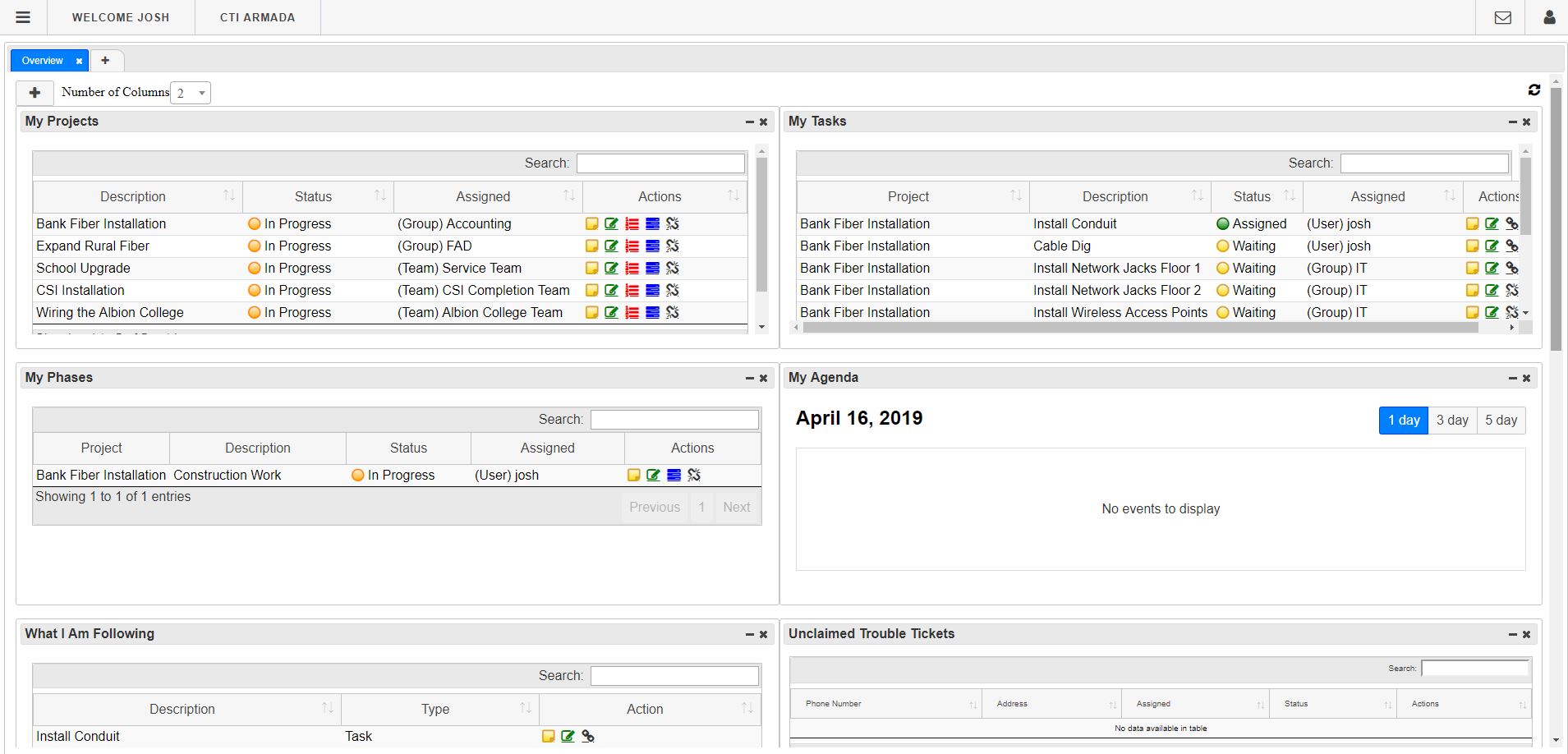This screenshot has height=754, width=1568.
Task: Close the My Agenda panel
Action: click(1526, 378)
